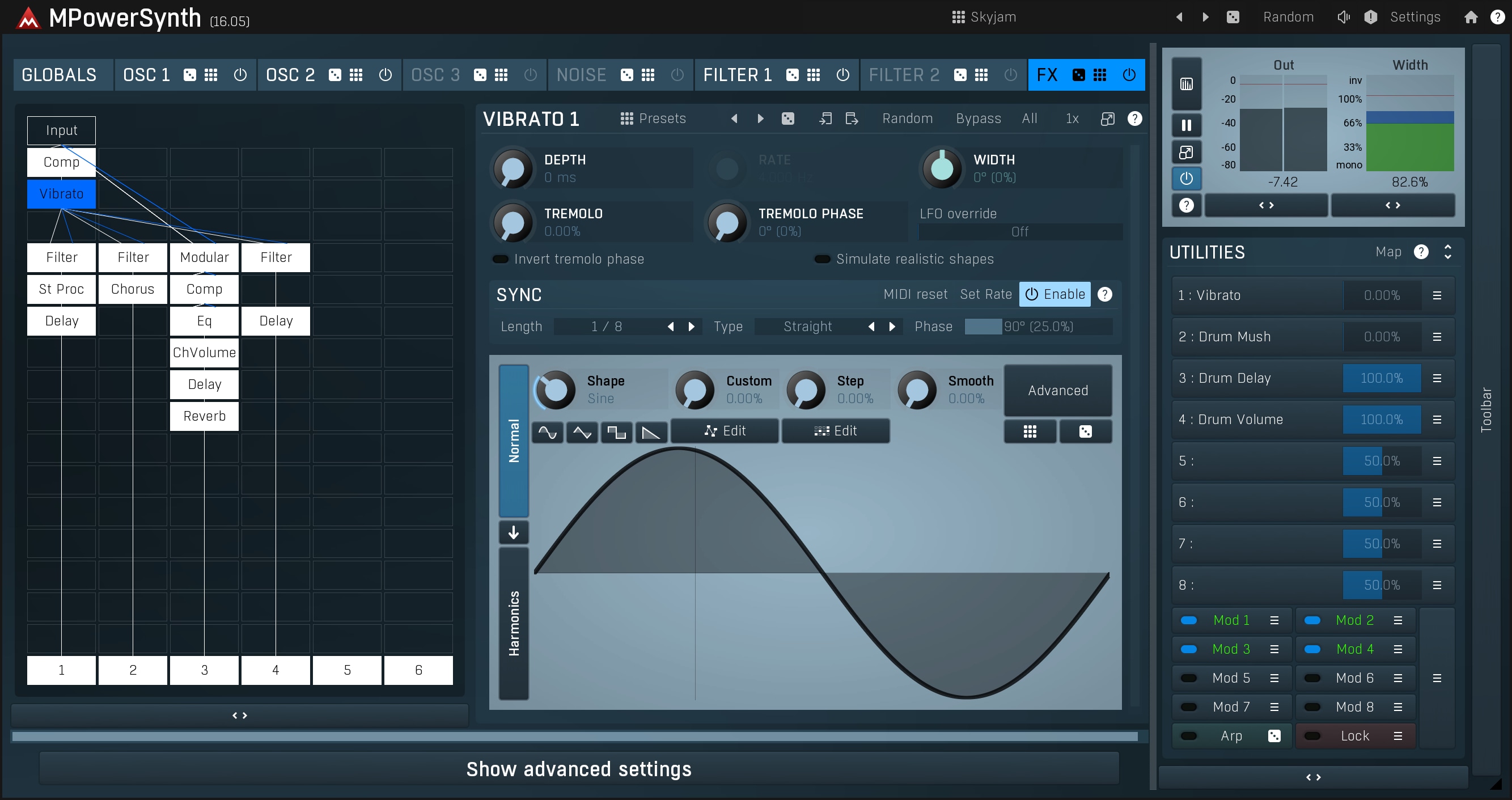Load next global preset arrow
Image resolution: width=1512 pixels, height=800 pixels.
(x=1206, y=17)
